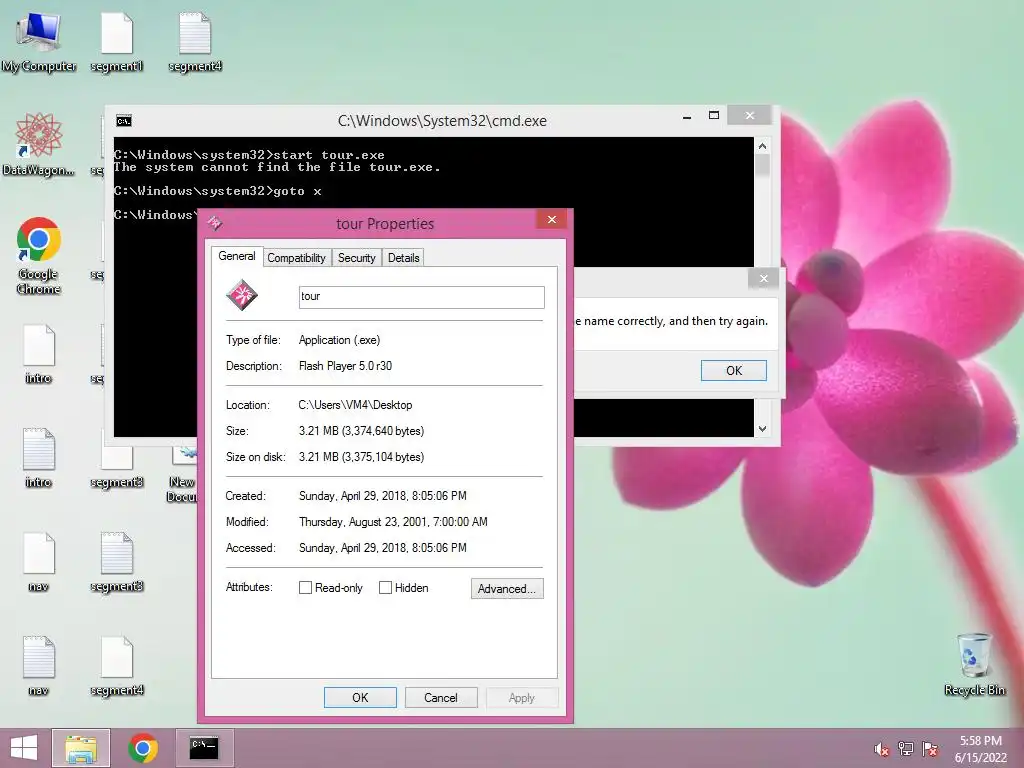
Task: Click the cmd.exe title bar system icon
Action: click(123, 121)
